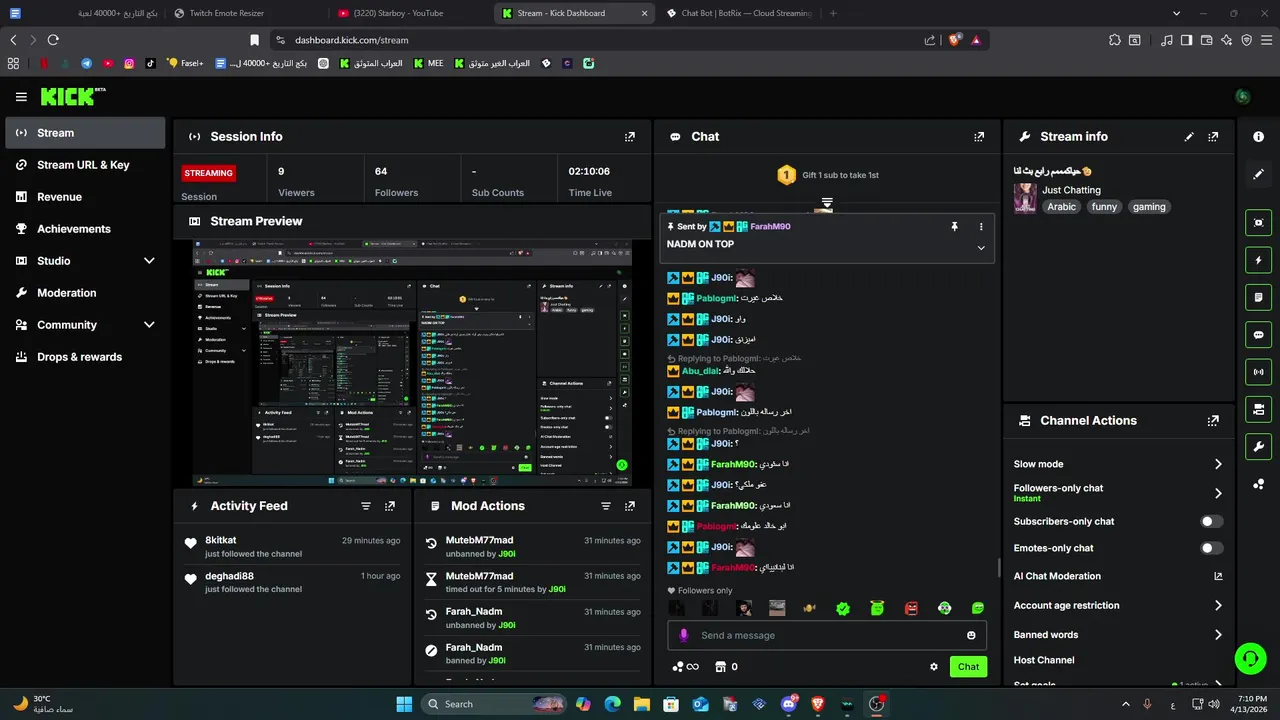Image resolution: width=1280 pixels, height=720 pixels.
Task: Click the Windows Start button
Action: pyautogui.click(x=404, y=704)
